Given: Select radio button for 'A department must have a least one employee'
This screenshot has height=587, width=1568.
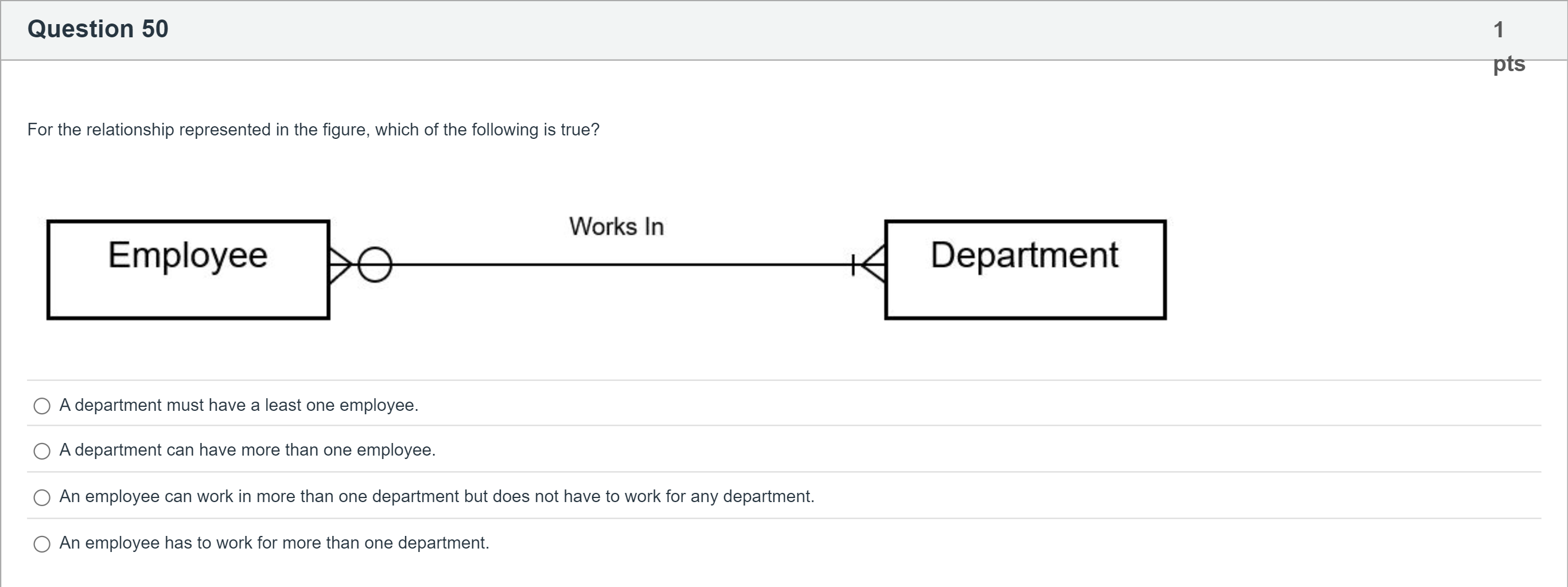Looking at the screenshot, I should tap(42, 406).
